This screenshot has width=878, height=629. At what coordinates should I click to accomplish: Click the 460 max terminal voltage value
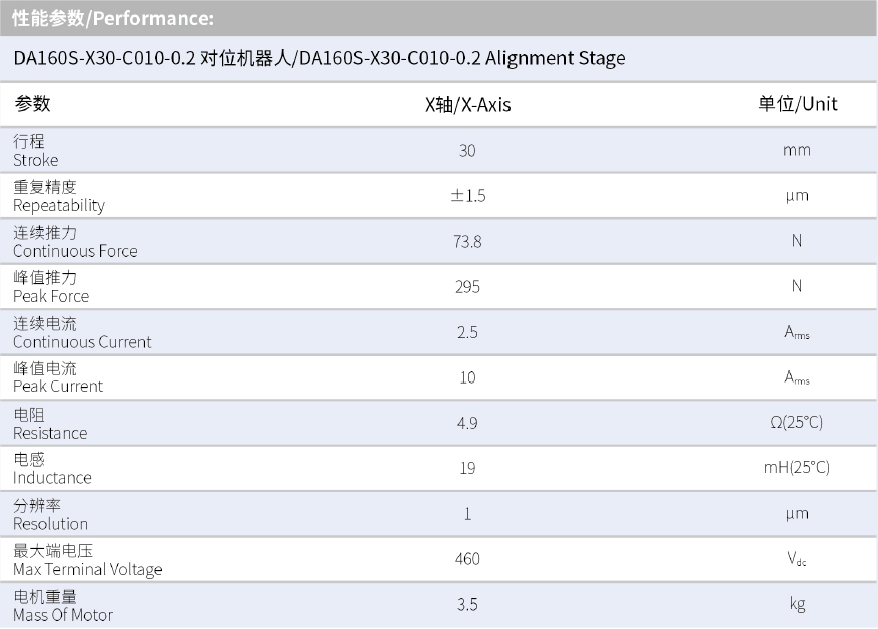[467, 559]
